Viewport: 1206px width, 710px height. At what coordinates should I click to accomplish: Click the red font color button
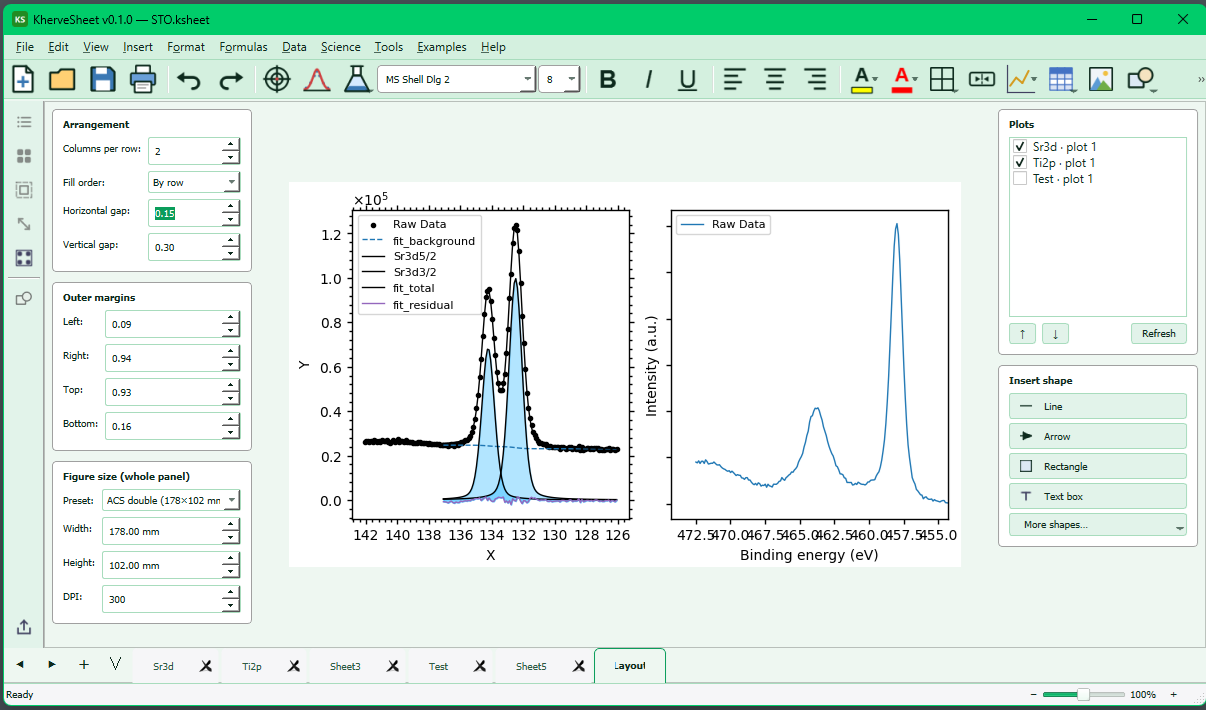point(902,80)
